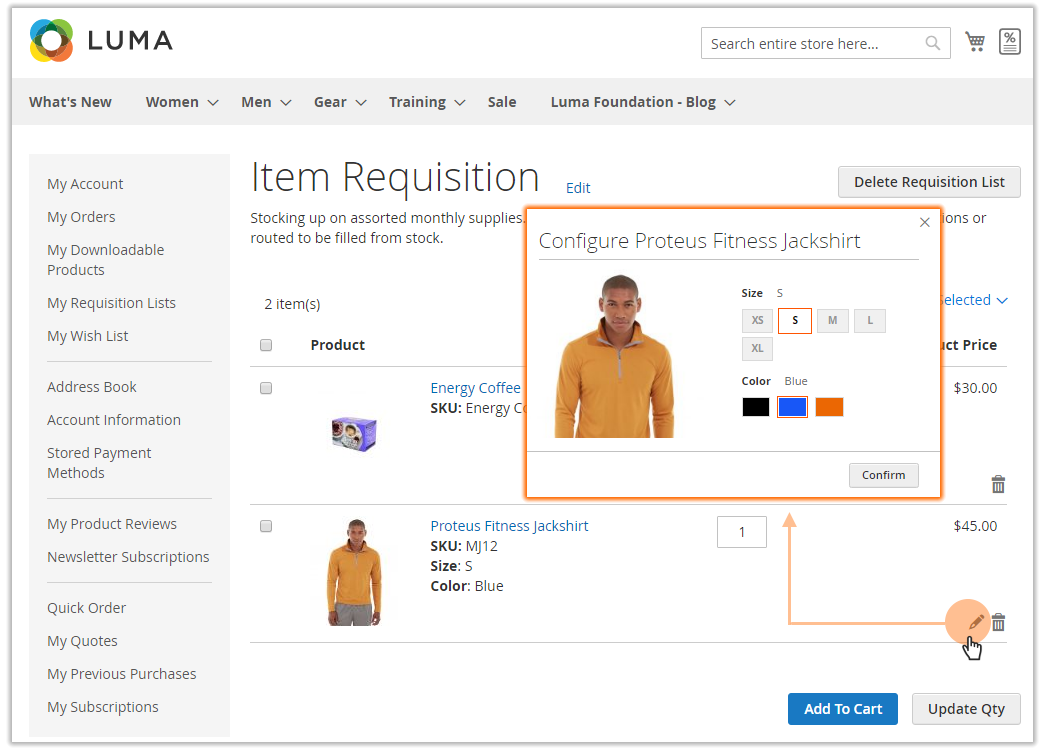This screenshot has height=750, width=1046.
Task: Click the Luma logo icon
Action: click(51, 41)
